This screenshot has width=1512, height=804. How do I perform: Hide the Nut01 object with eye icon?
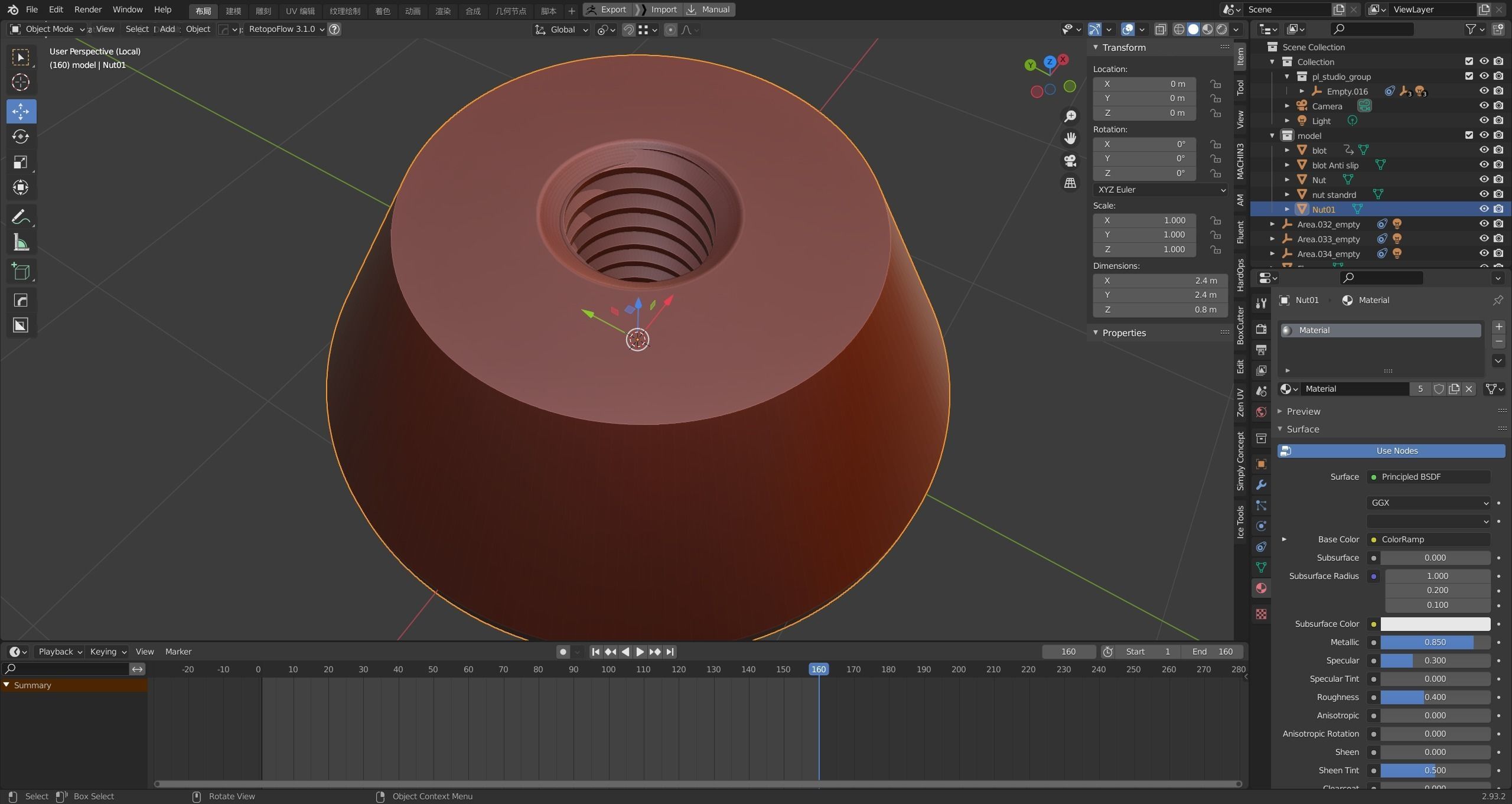pos(1484,209)
